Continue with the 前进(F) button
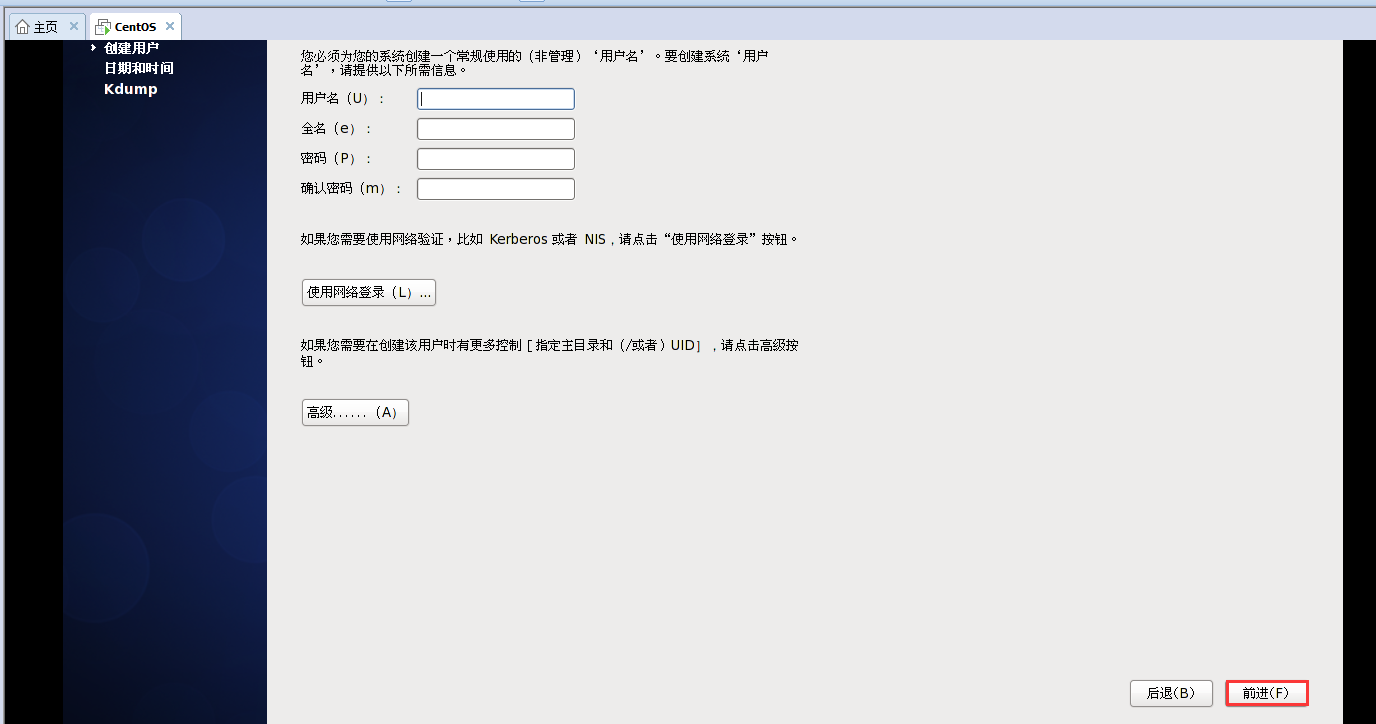1376x724 pixels. coord(1267,693)
